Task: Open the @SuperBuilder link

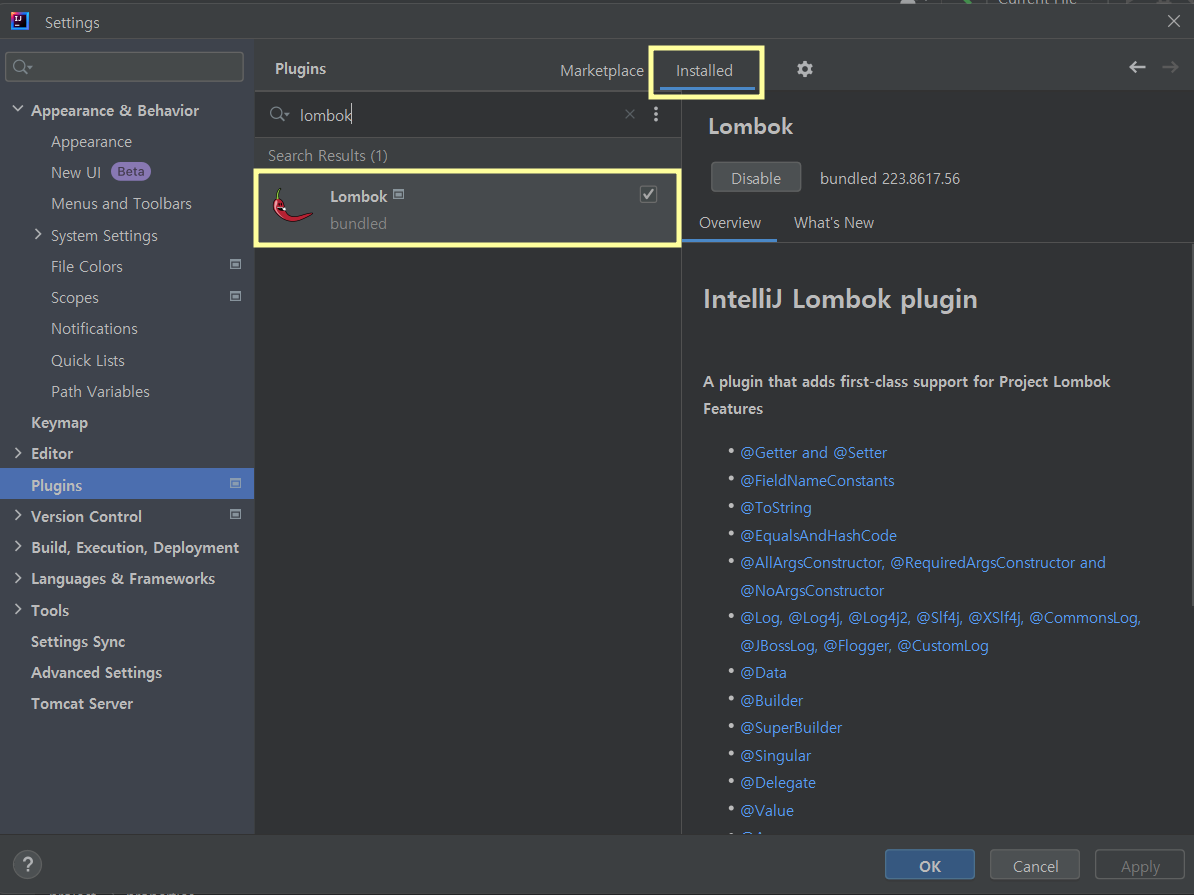Action: (x=791, y=727)
